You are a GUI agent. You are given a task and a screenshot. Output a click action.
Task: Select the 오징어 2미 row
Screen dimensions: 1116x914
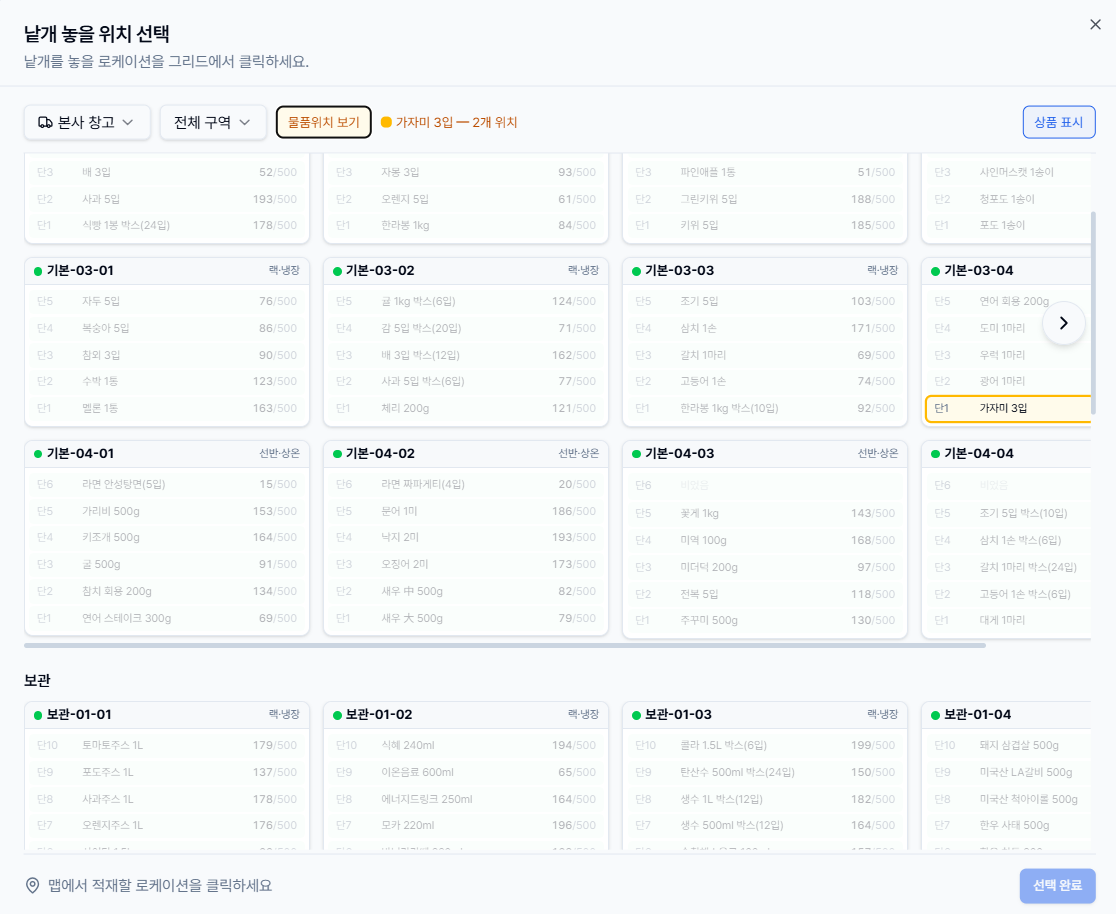pyautogui.click(x=465, y=564)
